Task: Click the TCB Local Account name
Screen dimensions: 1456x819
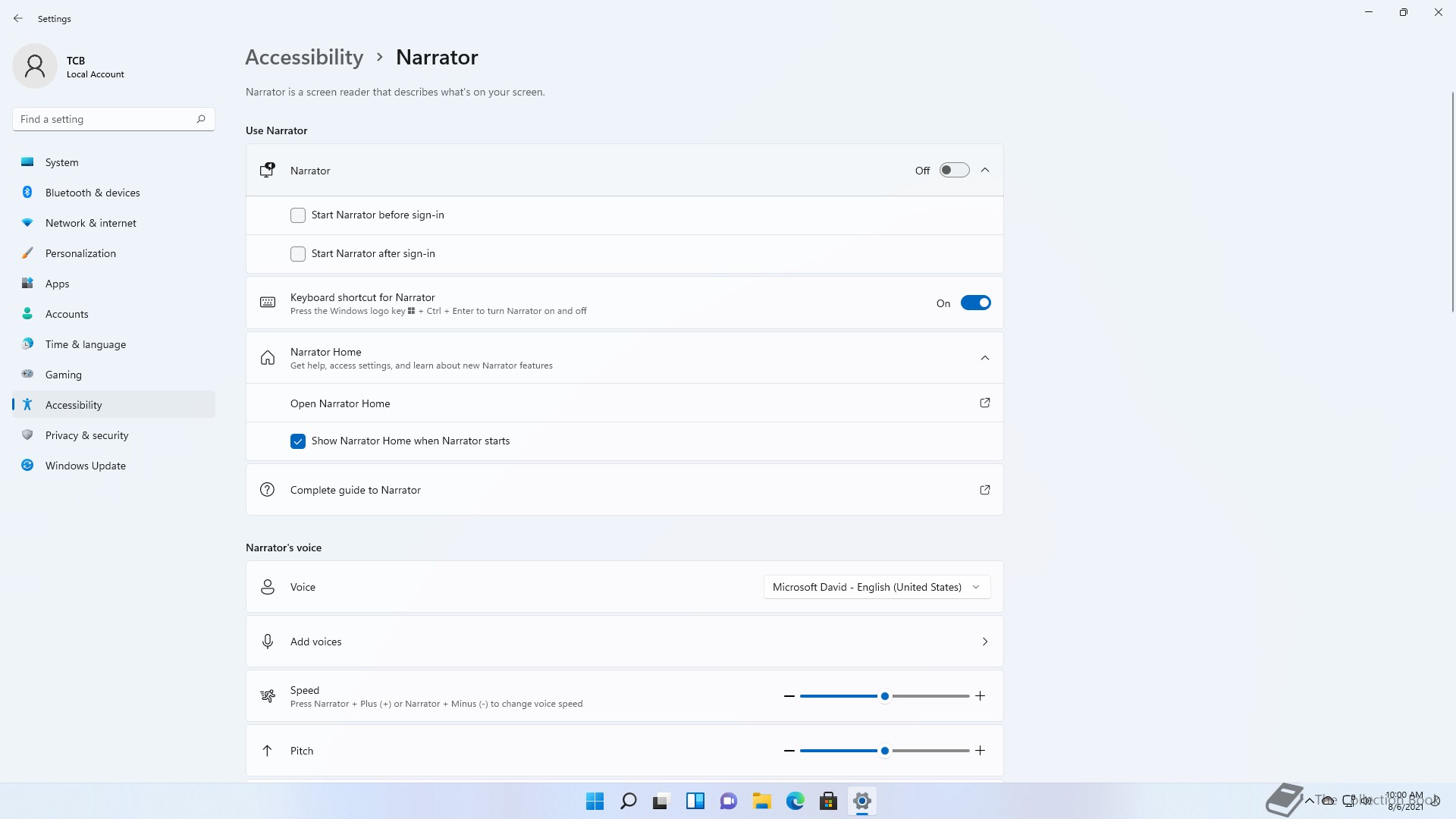Action: (95, 67)
